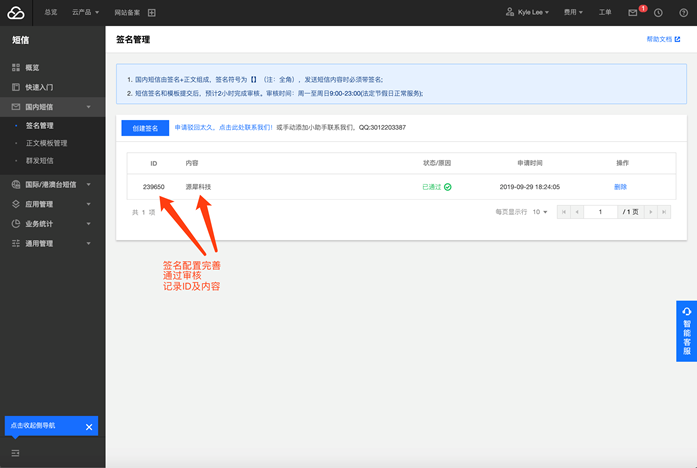
Task: Open the 帮助文档 link
Action: [659, 39]
